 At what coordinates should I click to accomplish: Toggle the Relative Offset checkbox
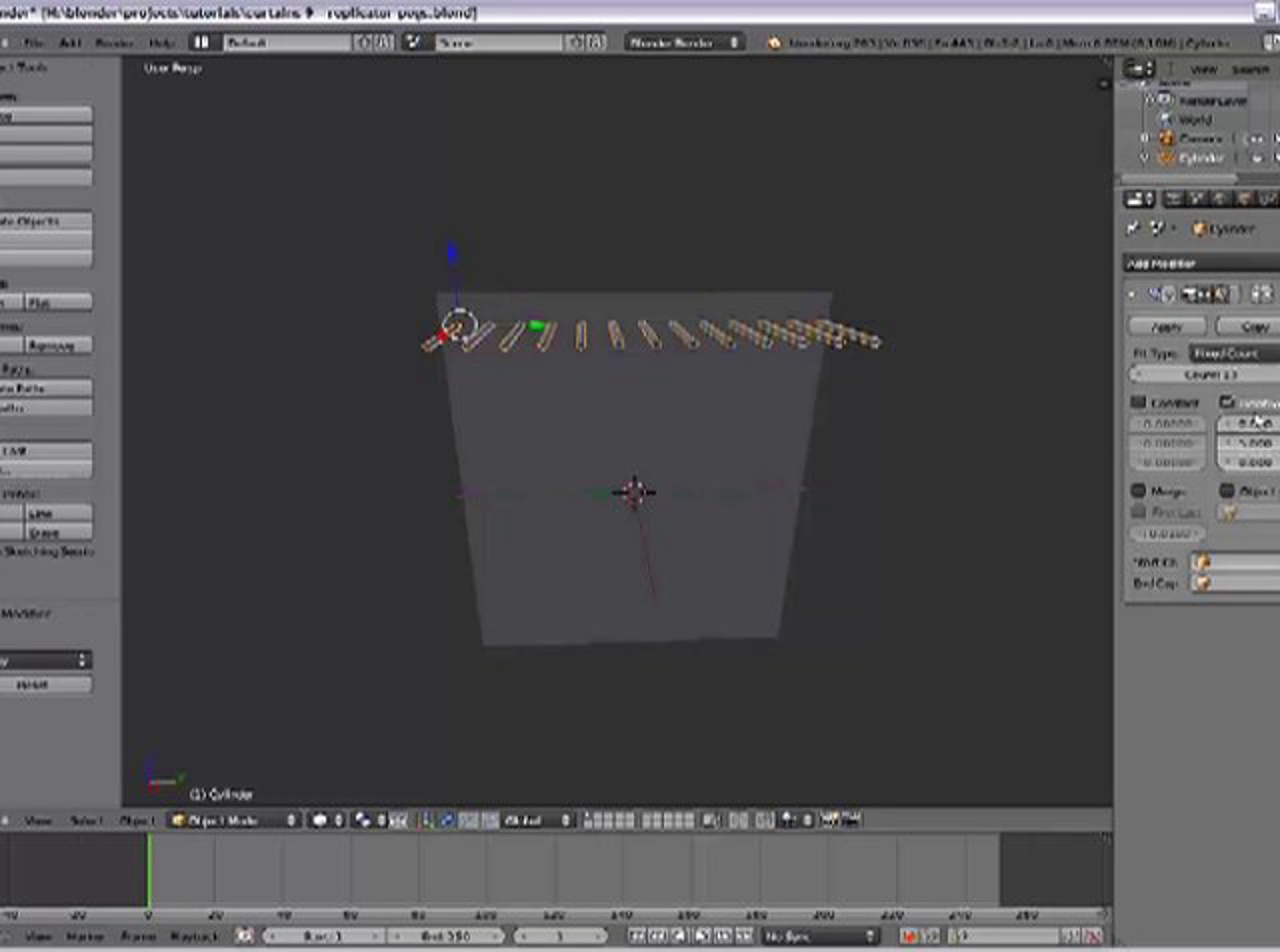point(1227,402)
